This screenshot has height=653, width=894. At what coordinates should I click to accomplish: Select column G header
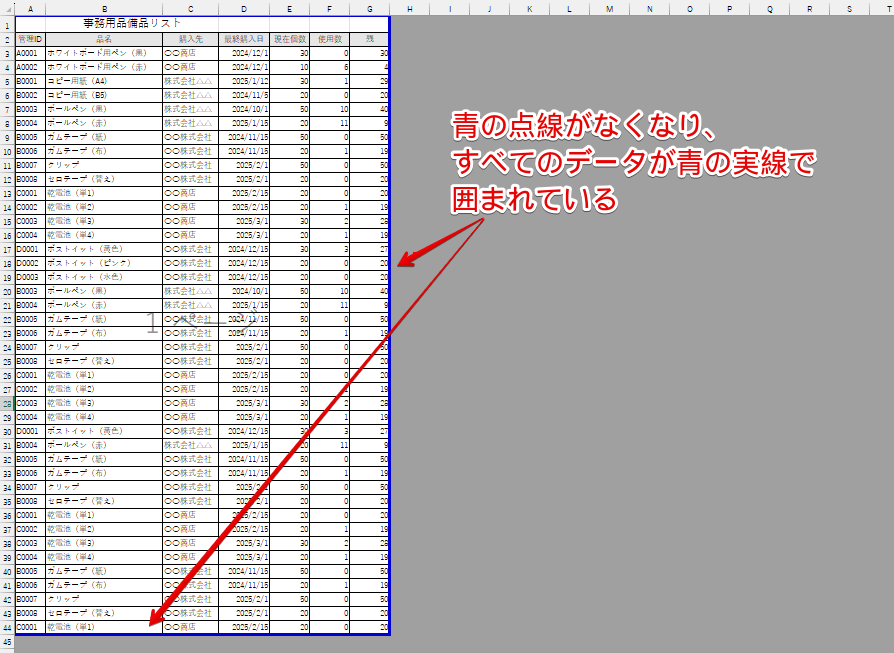point(370,8)
